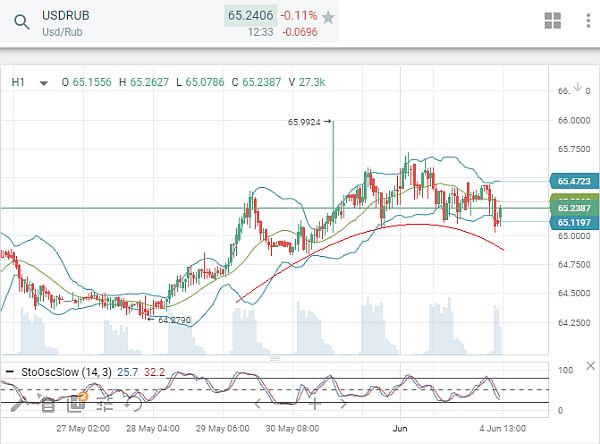Open the chart layout grid icon

[x=553, y=21]
